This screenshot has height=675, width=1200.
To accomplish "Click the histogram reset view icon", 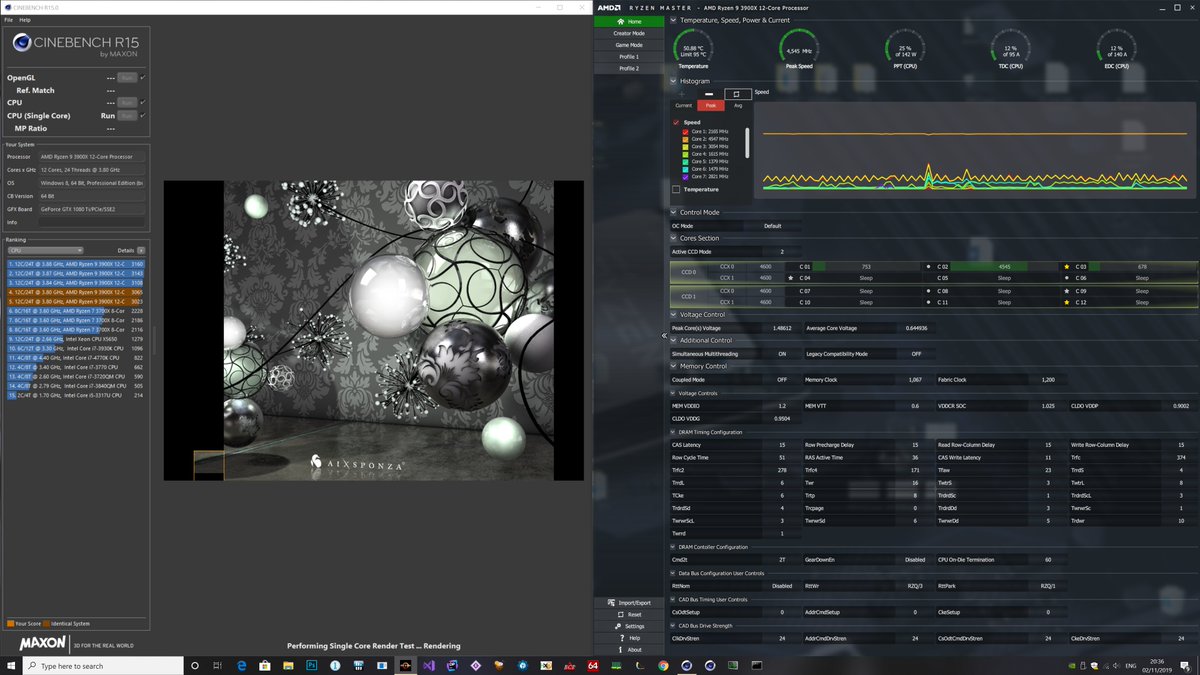I will [x=737, y=94].
